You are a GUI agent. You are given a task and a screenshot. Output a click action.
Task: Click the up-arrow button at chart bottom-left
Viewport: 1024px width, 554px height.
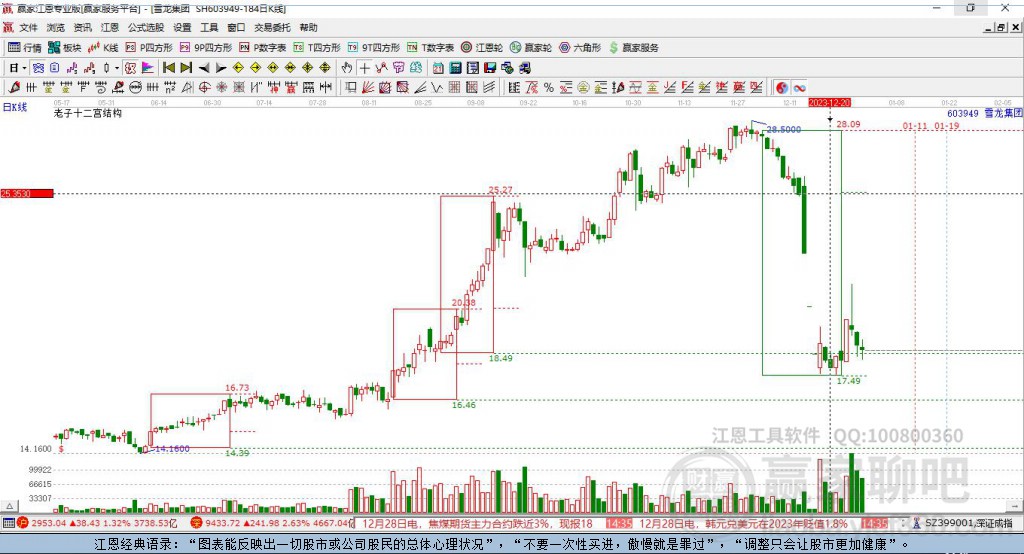[x=9, y=506]
